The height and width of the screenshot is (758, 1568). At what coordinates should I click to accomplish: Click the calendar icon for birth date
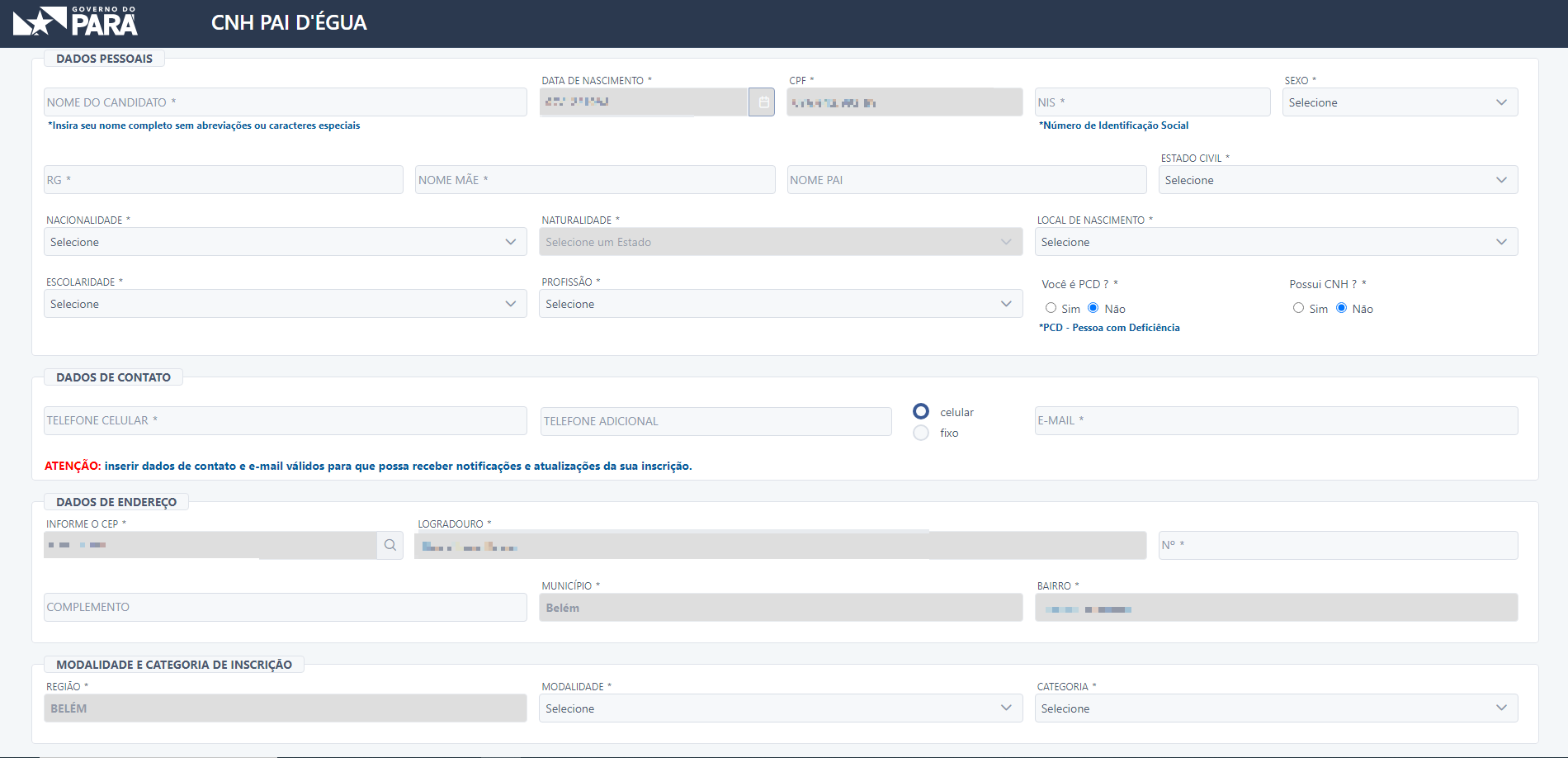(x=763, y=102)
